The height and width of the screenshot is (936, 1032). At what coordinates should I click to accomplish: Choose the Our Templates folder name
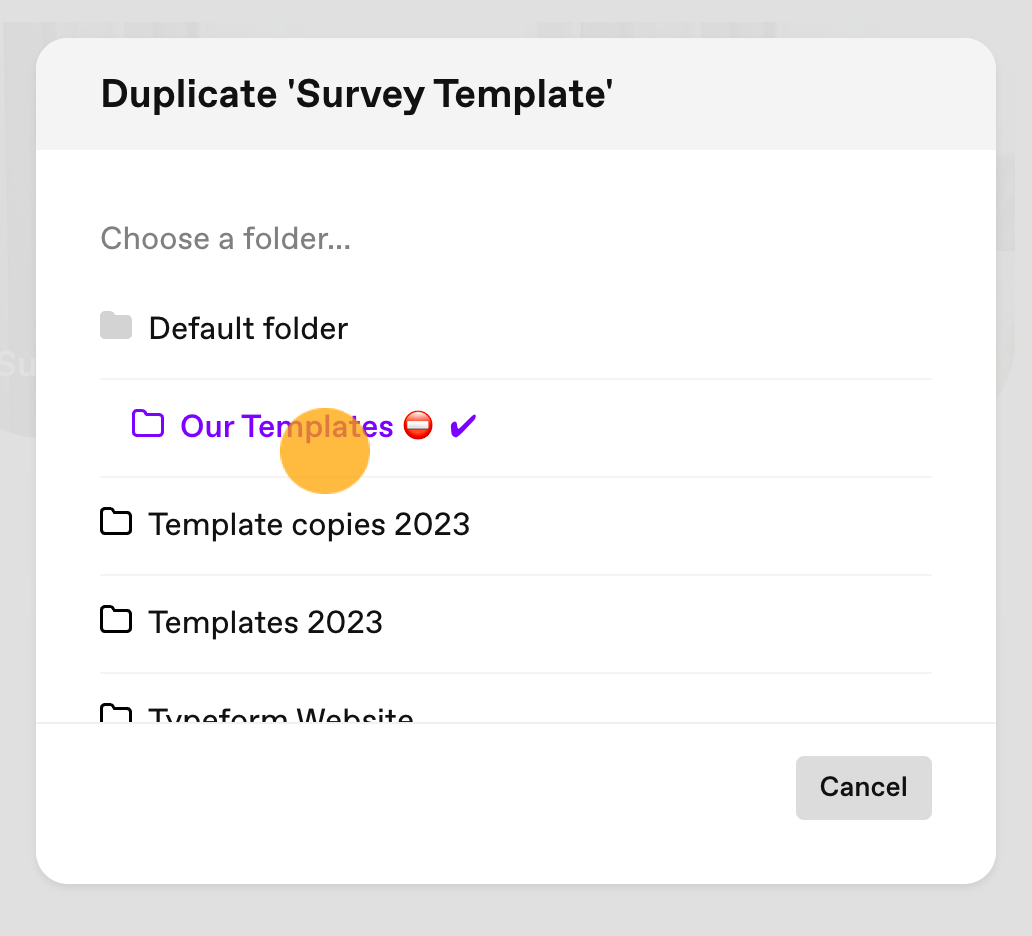(287, 427)
